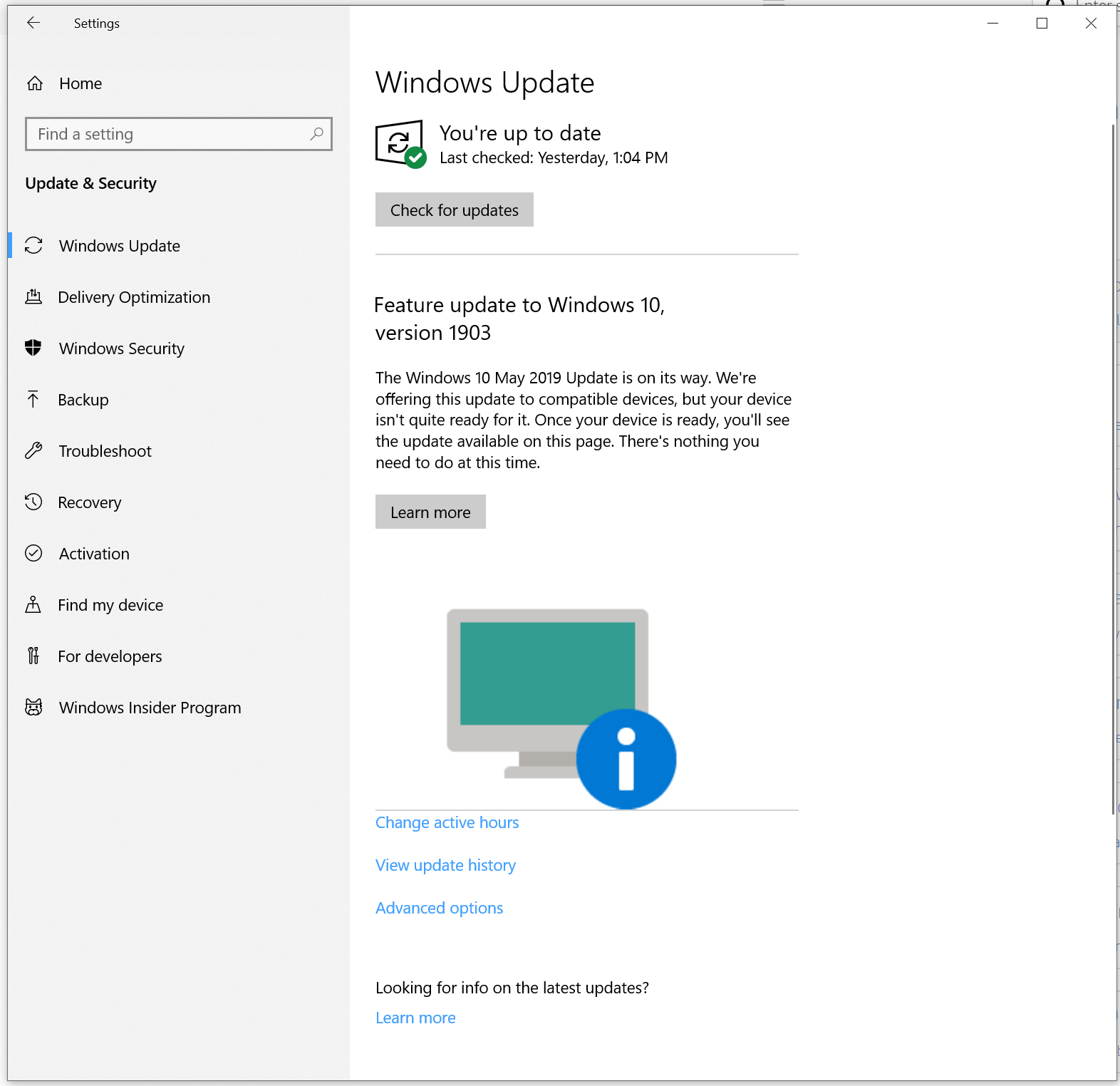
Task: Click the Find my device icon
Action: (33, 605)
